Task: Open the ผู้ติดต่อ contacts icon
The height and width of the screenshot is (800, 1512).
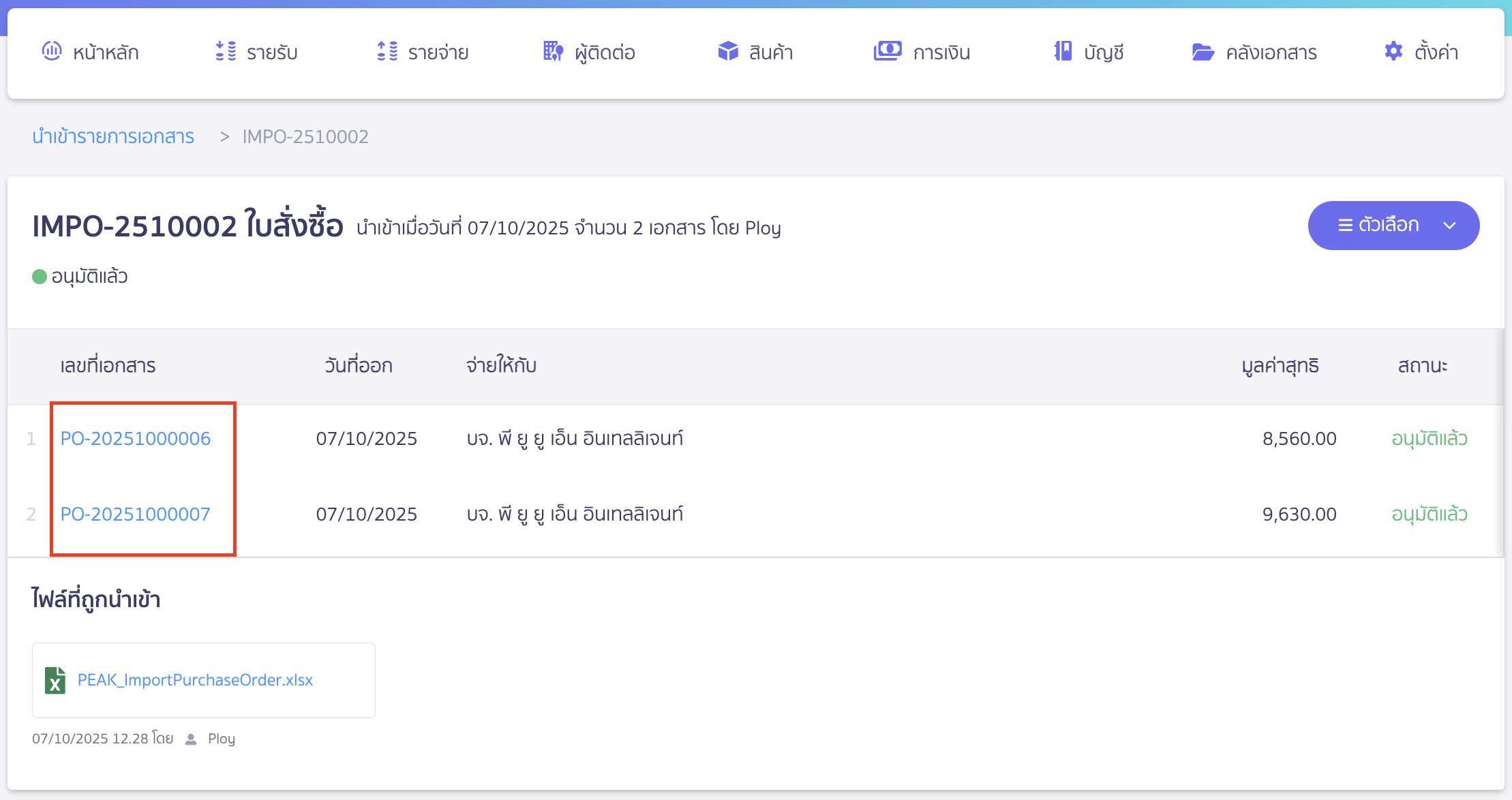Action: pyautogui.click(x=552, y=51)
